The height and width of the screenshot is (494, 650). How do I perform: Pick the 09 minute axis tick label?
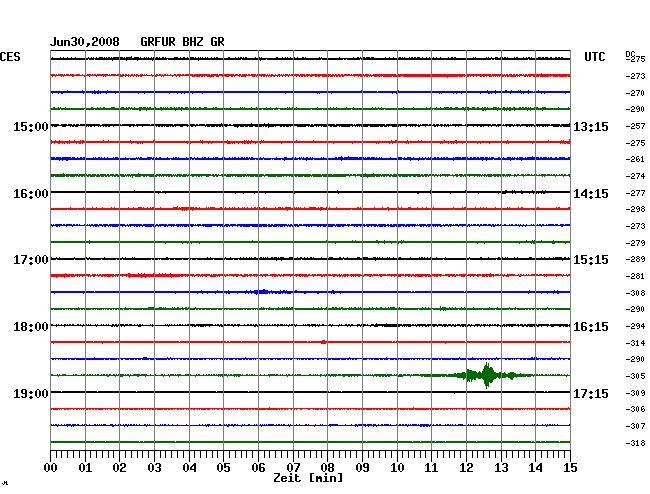click(362, 468)
